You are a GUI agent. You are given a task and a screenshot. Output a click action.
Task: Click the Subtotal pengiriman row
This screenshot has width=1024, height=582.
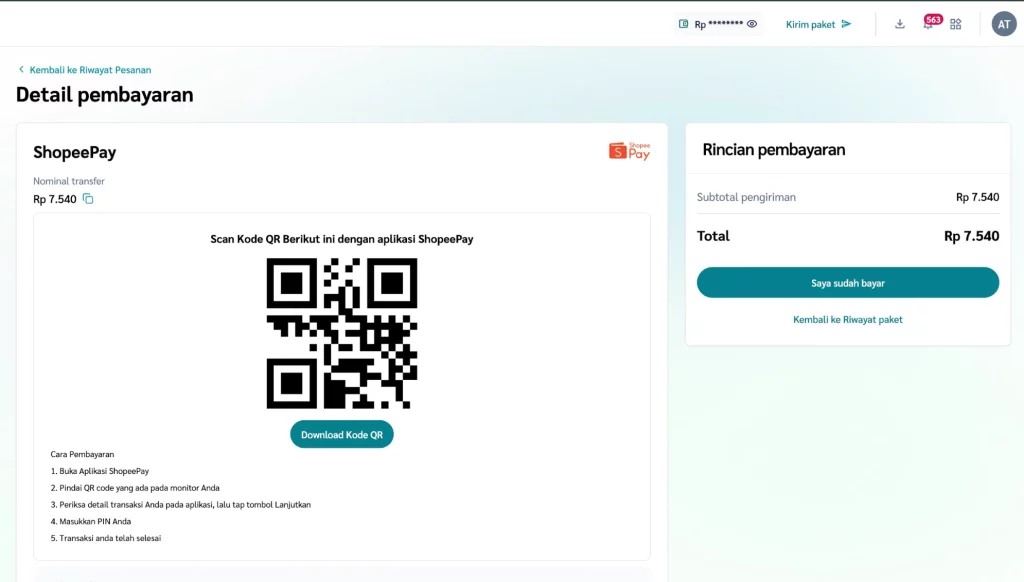847,197
